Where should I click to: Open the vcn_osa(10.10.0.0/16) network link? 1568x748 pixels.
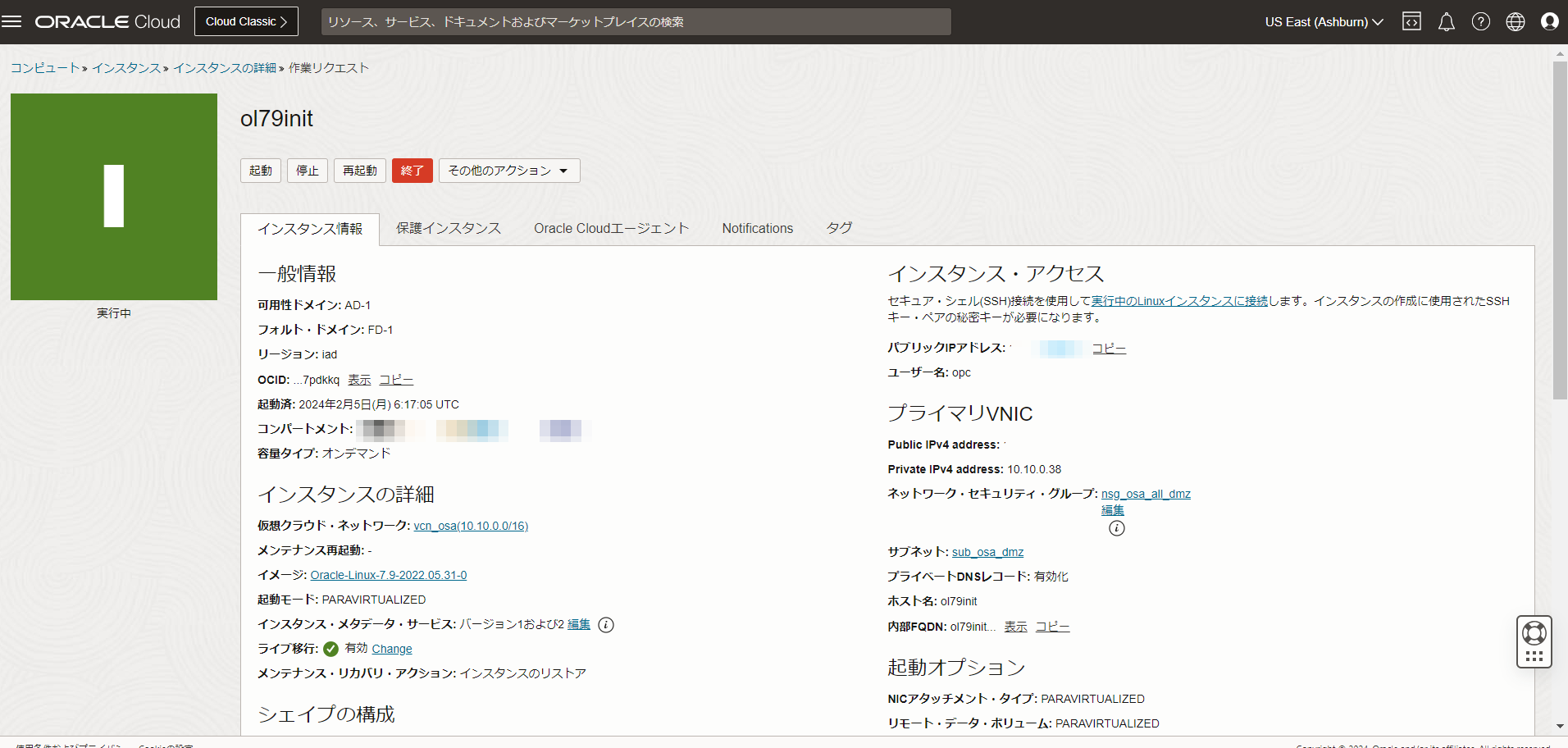click(471, 526)
